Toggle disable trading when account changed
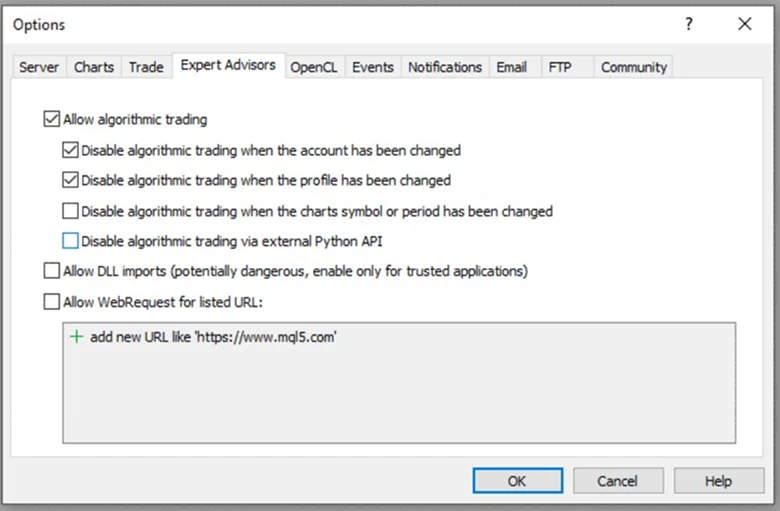Screen dimensions: 780x511 (x=70, y=150)
